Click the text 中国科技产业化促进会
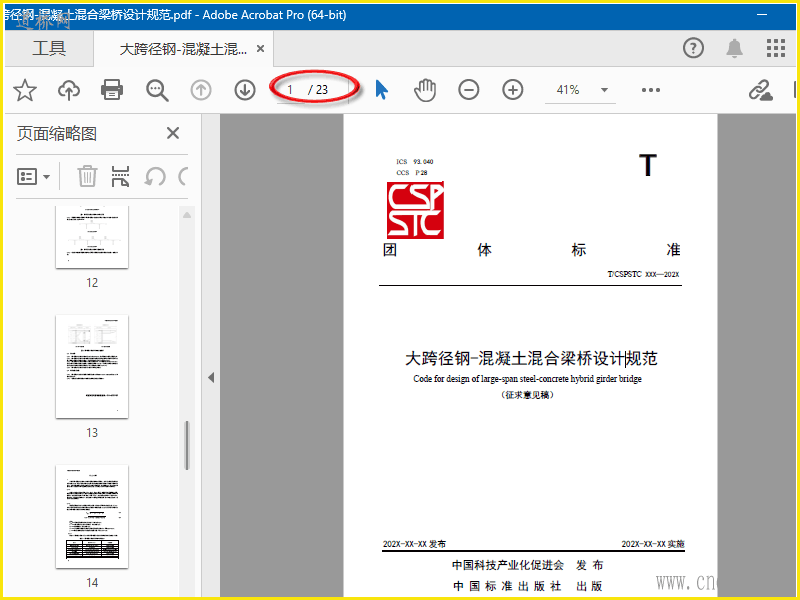Screen dimensions: 800x600 (508, 565)
